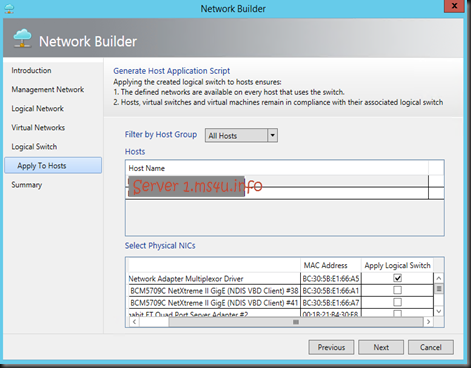
Task: Click the Filter by Host Group label
Action: [x=161, y=134]
